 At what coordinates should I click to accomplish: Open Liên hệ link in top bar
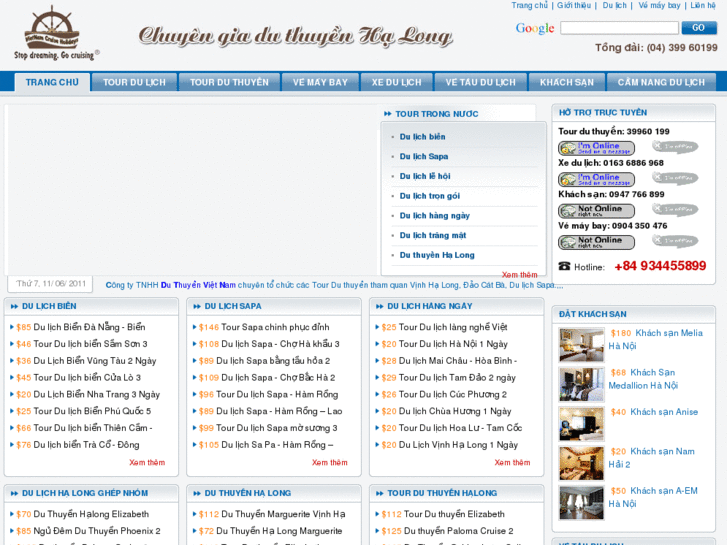703,6
